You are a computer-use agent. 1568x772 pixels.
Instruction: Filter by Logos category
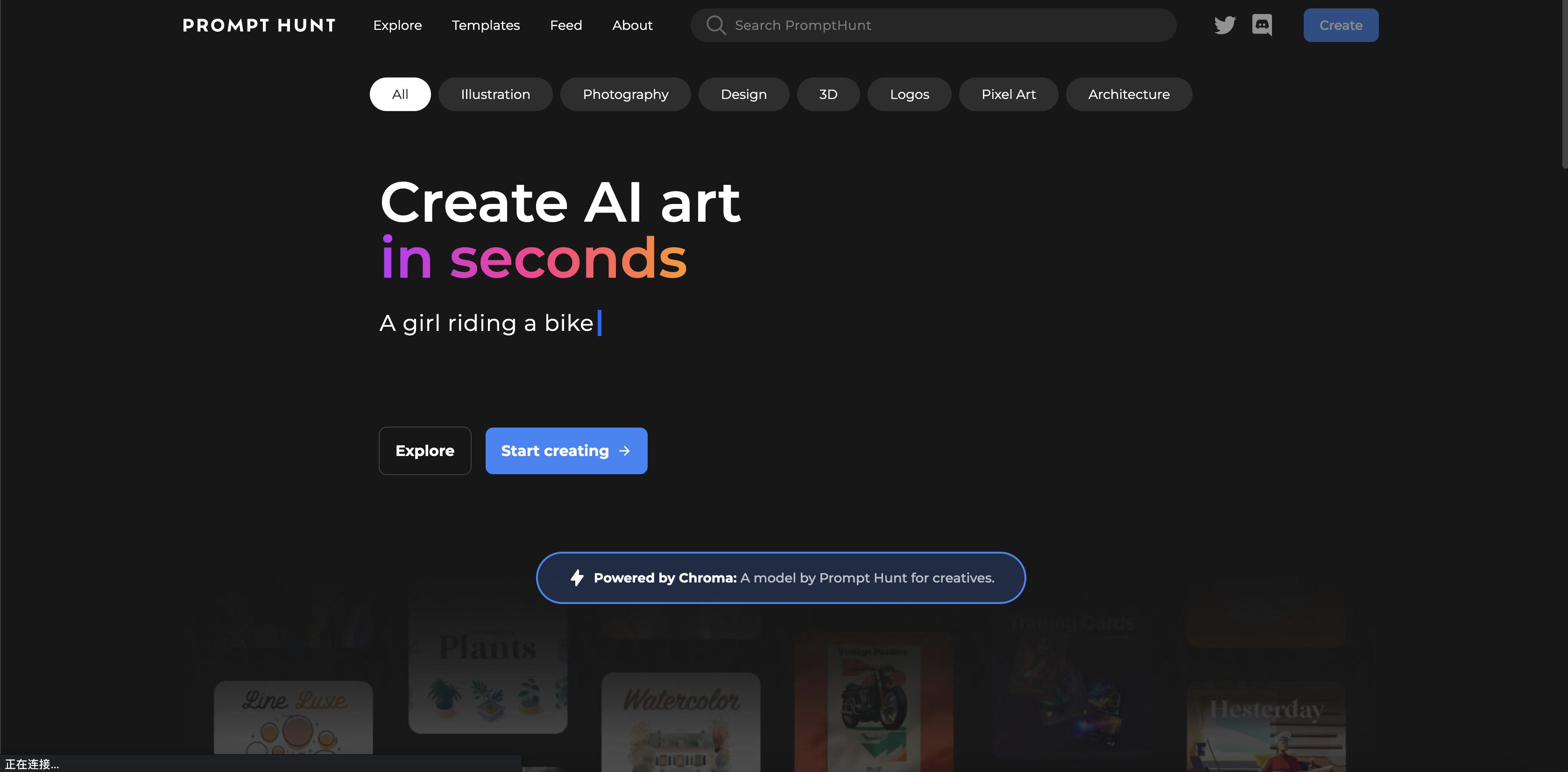click(x=910, y=94)
